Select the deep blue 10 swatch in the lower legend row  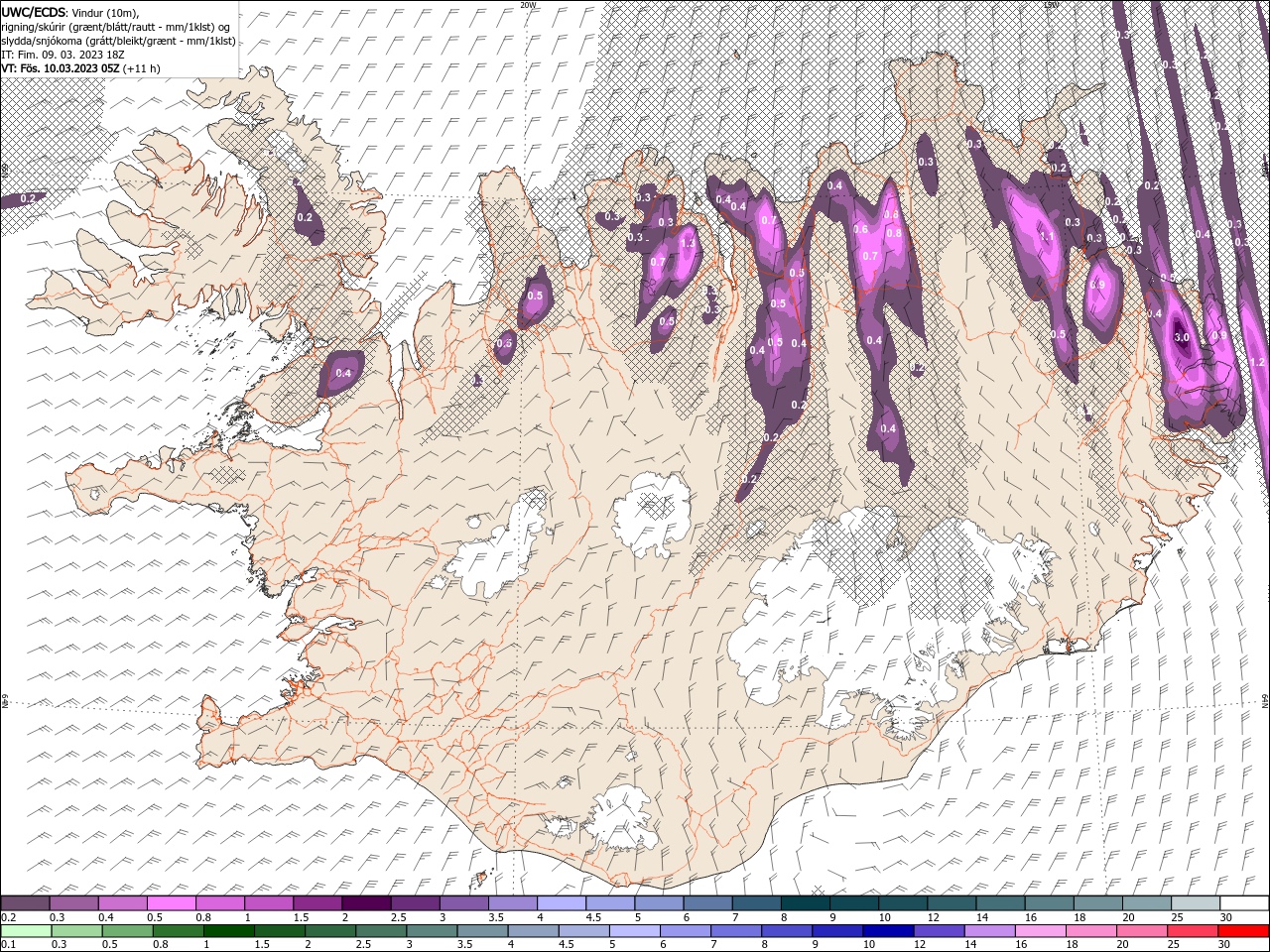pyautogui.click(x=887, y=931)
